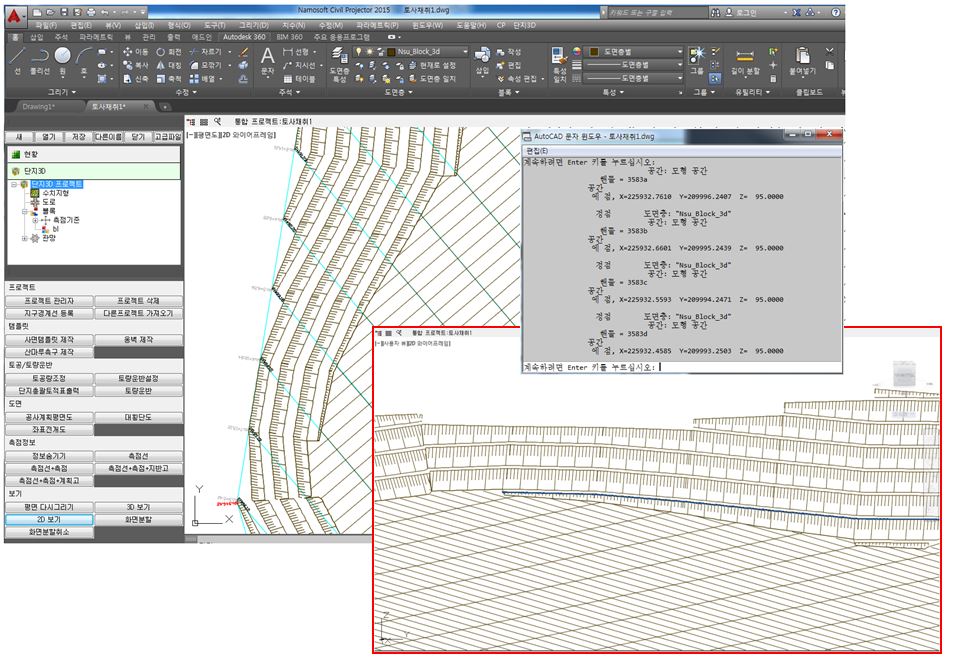Viewport: 953px width, 664px height.
Task: Toggle the layer lightbulb on/off icon
Action: [359, 52]
